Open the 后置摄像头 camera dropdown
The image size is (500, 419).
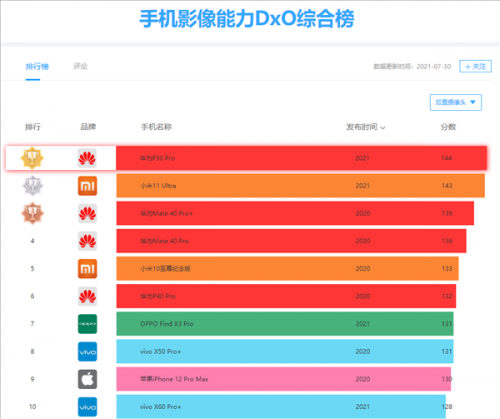tap(456, 102)
